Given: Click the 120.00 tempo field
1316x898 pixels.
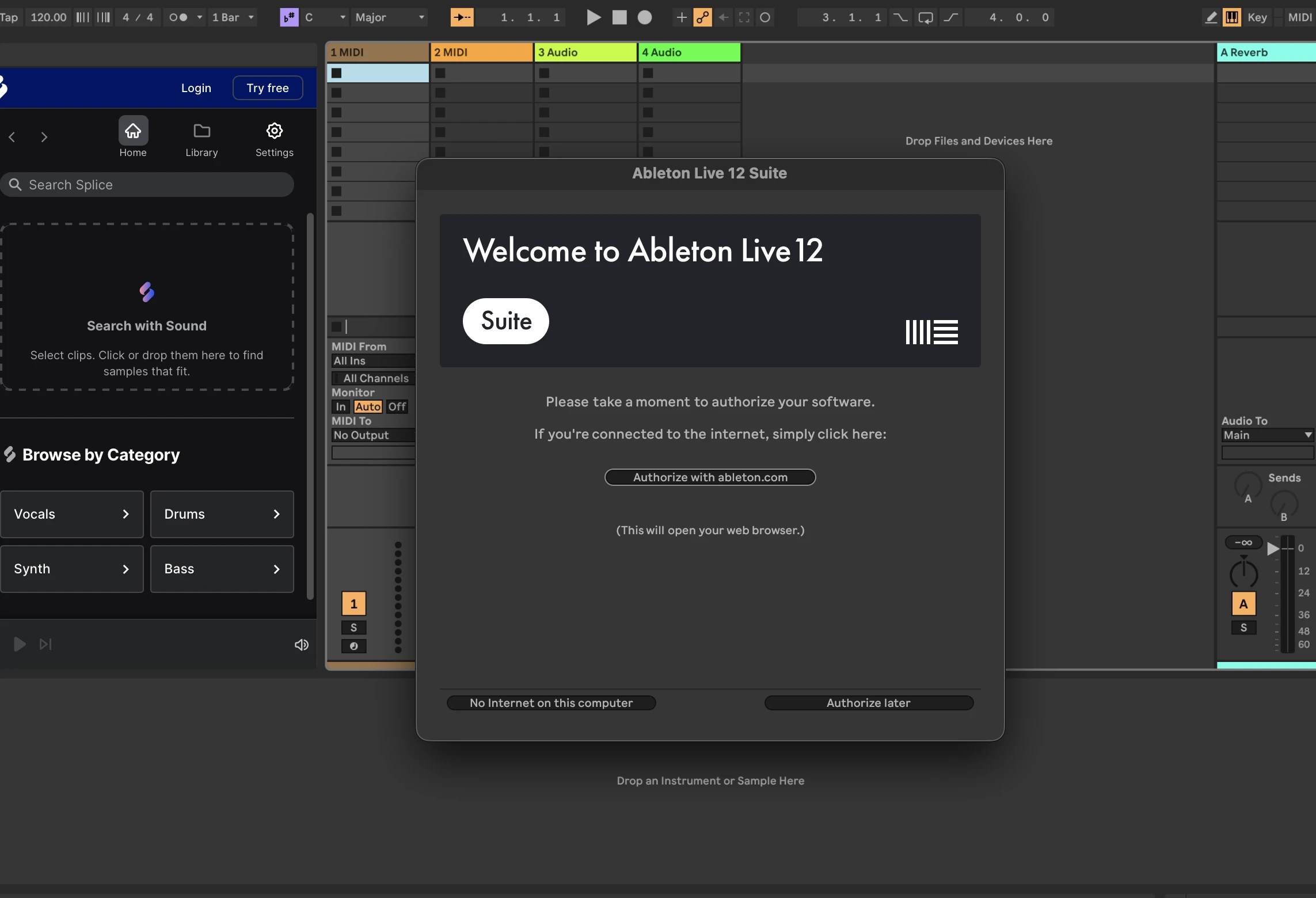Looking at the screenshot, I should [x=48, y=17].
